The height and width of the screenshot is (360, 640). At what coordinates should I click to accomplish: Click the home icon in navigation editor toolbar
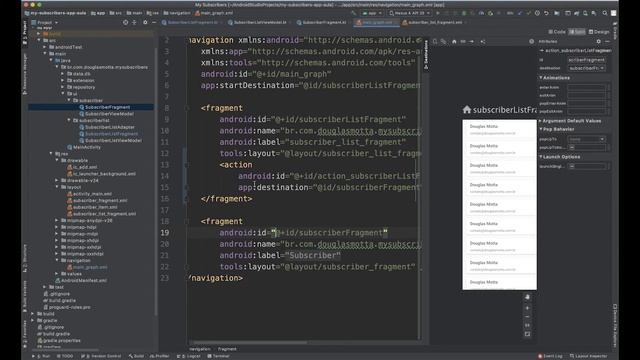click(454, 42)
